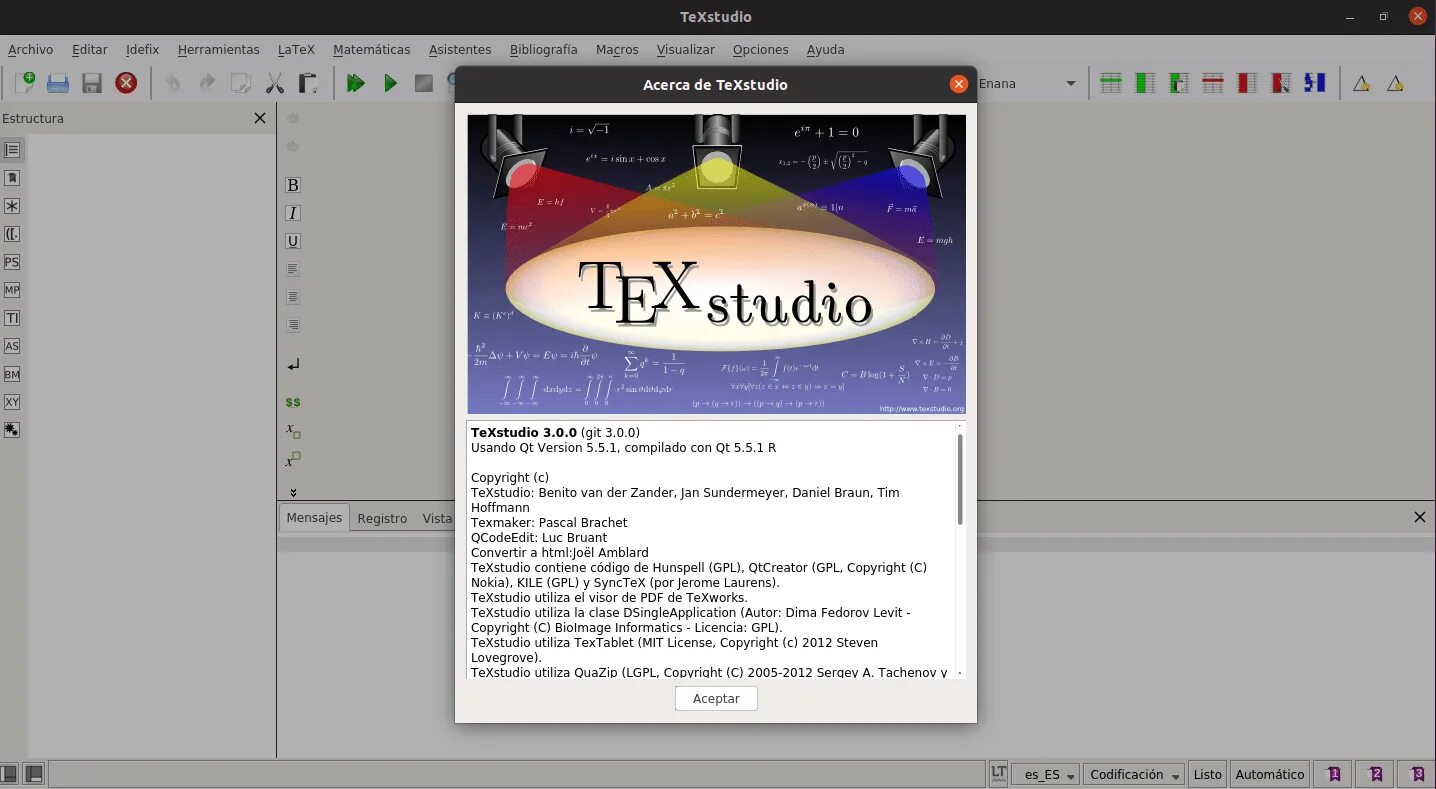
Task: Switch to the Registro tab
Action: [x=382, y=518]
